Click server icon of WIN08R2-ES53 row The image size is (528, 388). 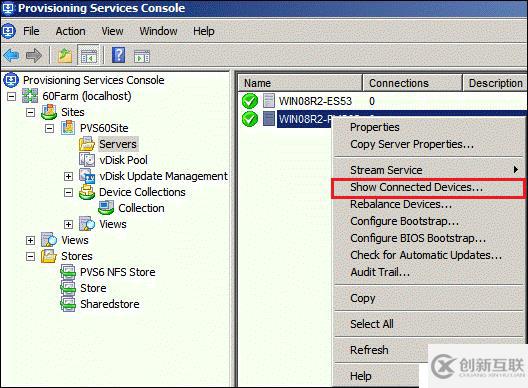(269, 101)
